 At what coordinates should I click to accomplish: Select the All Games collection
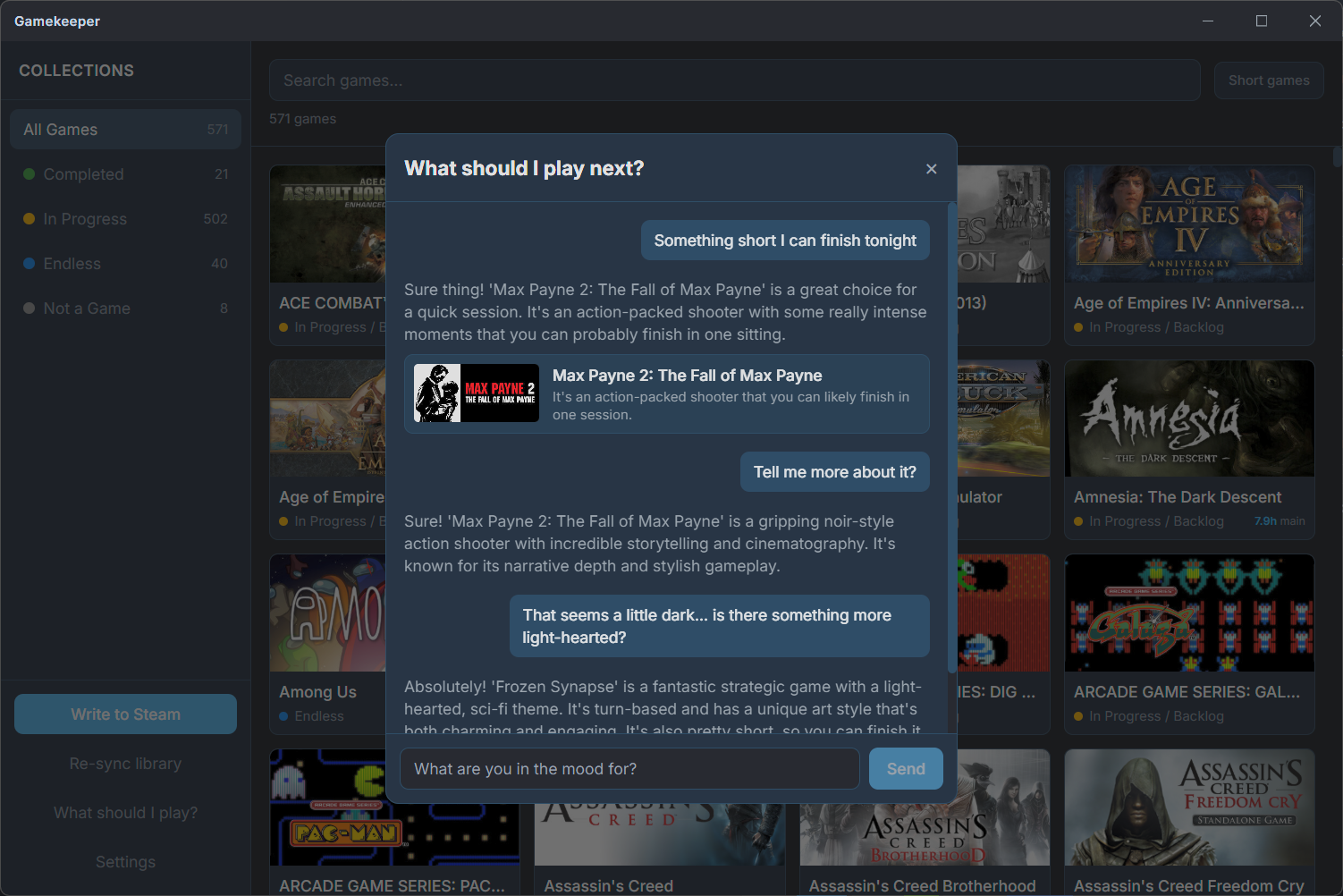[125, 130]
